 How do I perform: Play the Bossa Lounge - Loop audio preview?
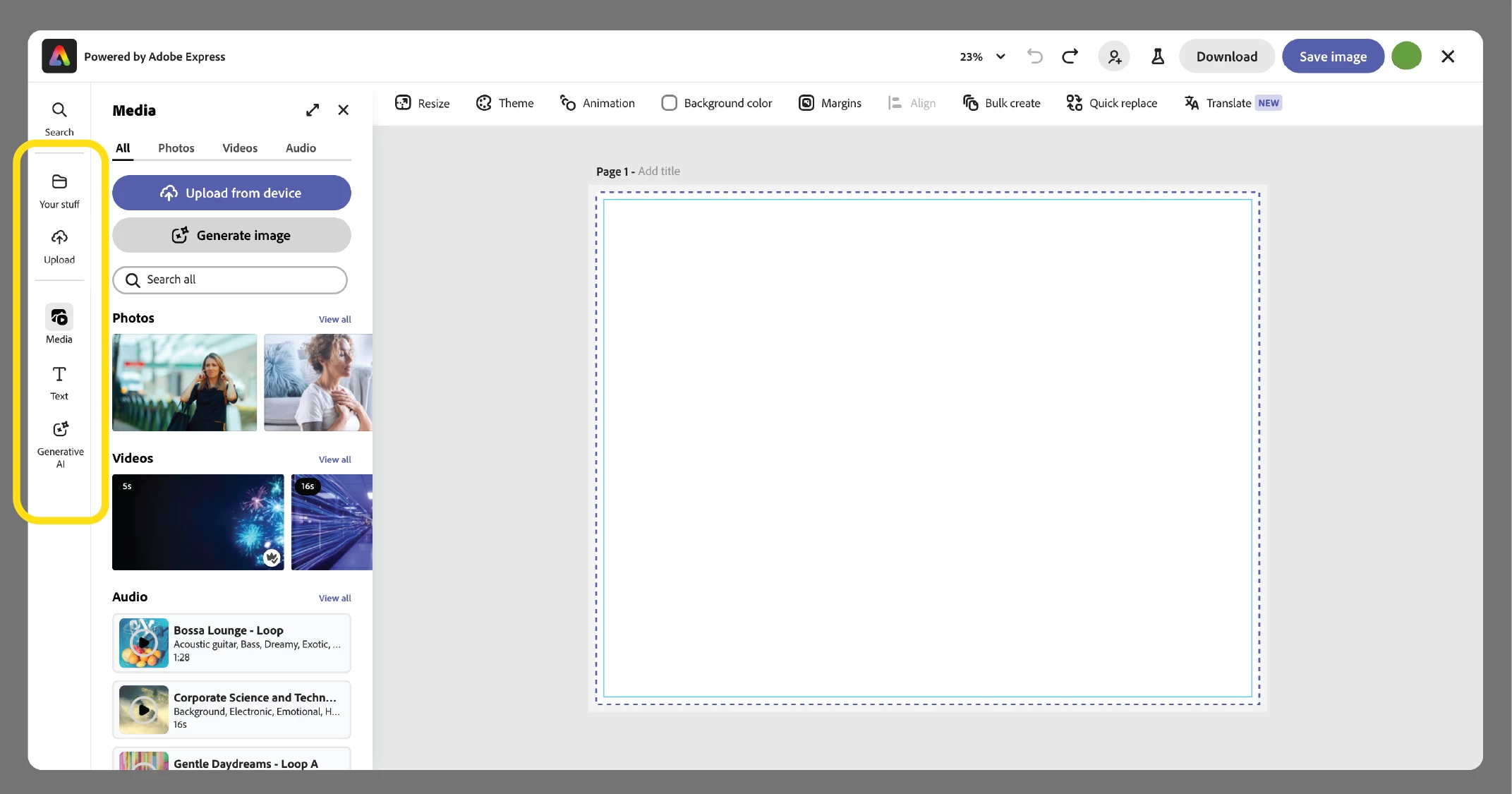click(144, 643)
